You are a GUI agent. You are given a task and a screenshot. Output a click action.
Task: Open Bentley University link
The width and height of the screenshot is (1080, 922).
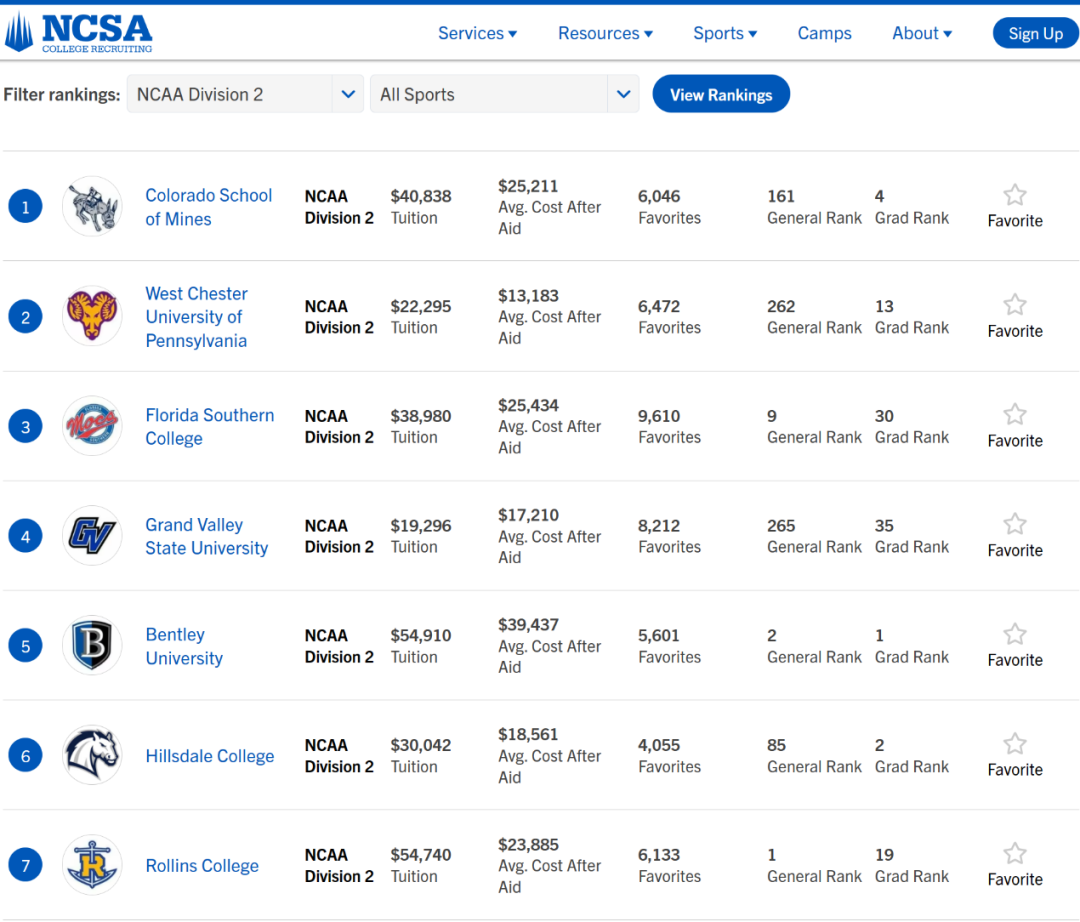click(184, 646)
